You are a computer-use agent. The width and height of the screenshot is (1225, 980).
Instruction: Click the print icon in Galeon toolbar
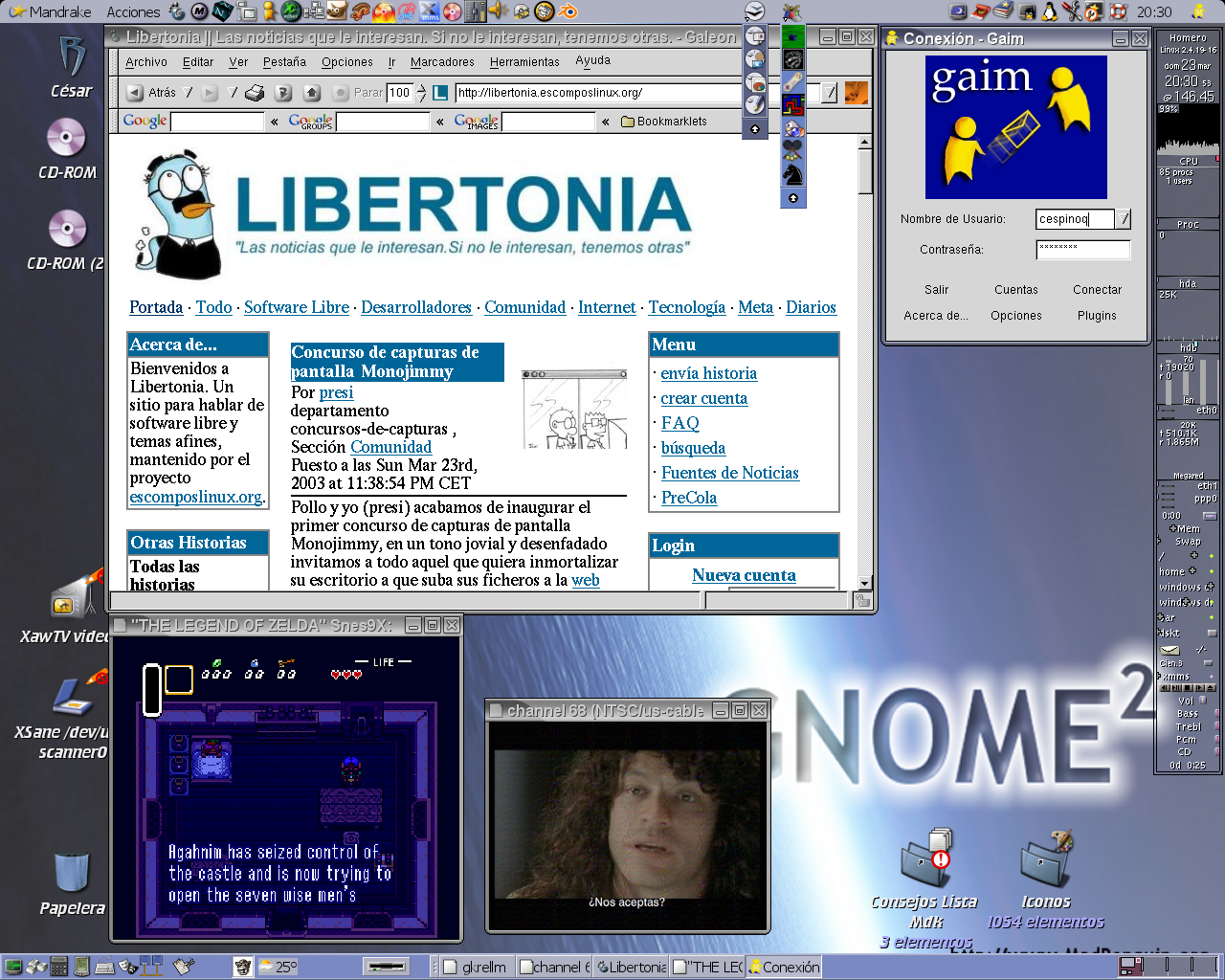255,93
